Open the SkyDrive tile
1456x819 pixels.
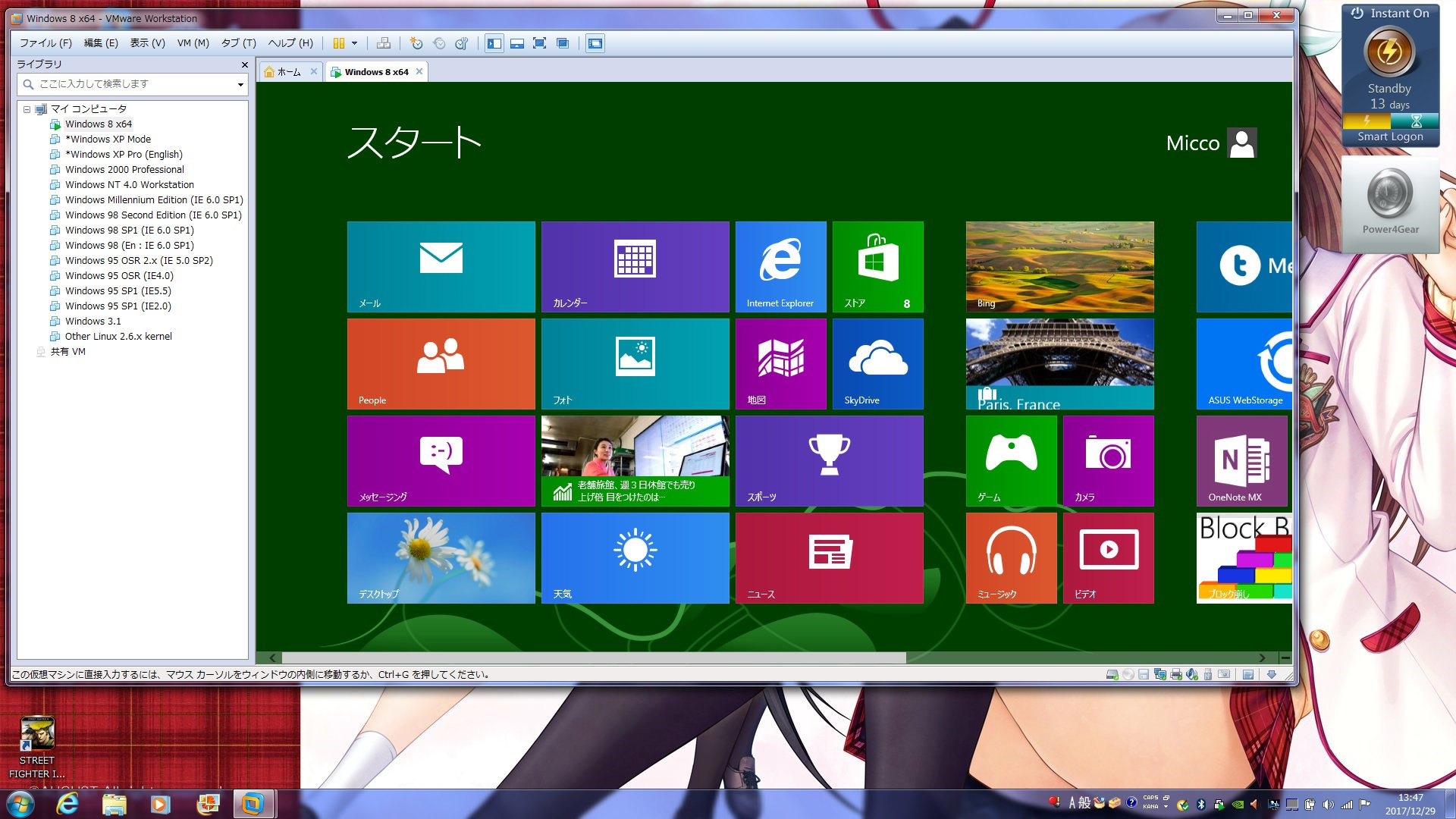click(x=878, y=364)
